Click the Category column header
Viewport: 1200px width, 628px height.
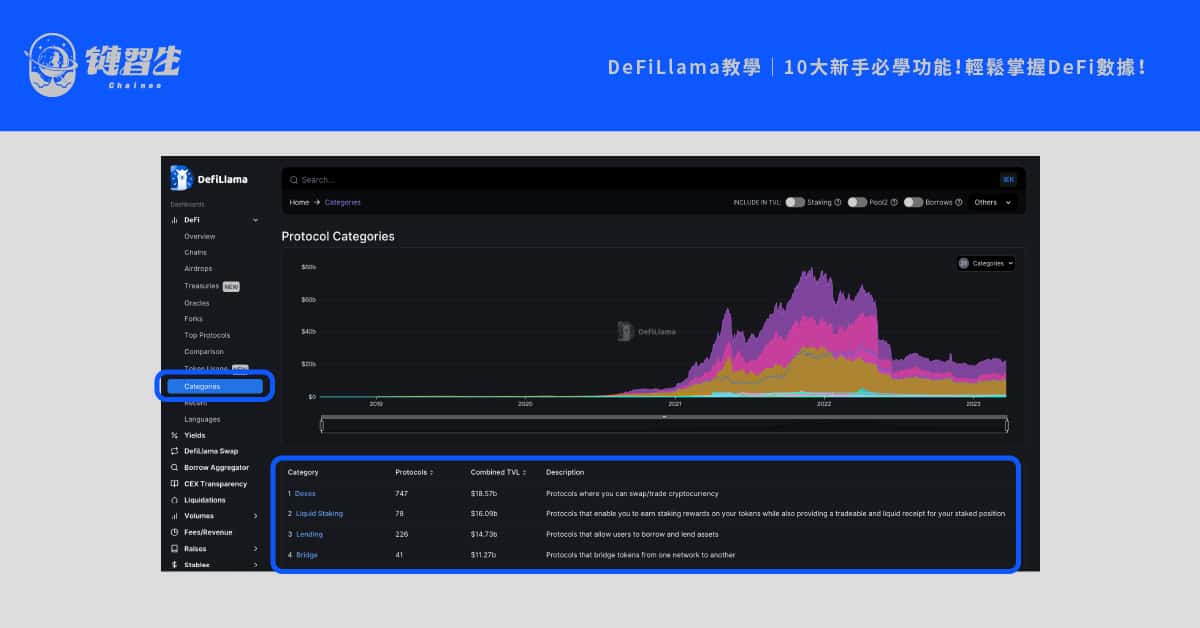click(x=303, y=472)
